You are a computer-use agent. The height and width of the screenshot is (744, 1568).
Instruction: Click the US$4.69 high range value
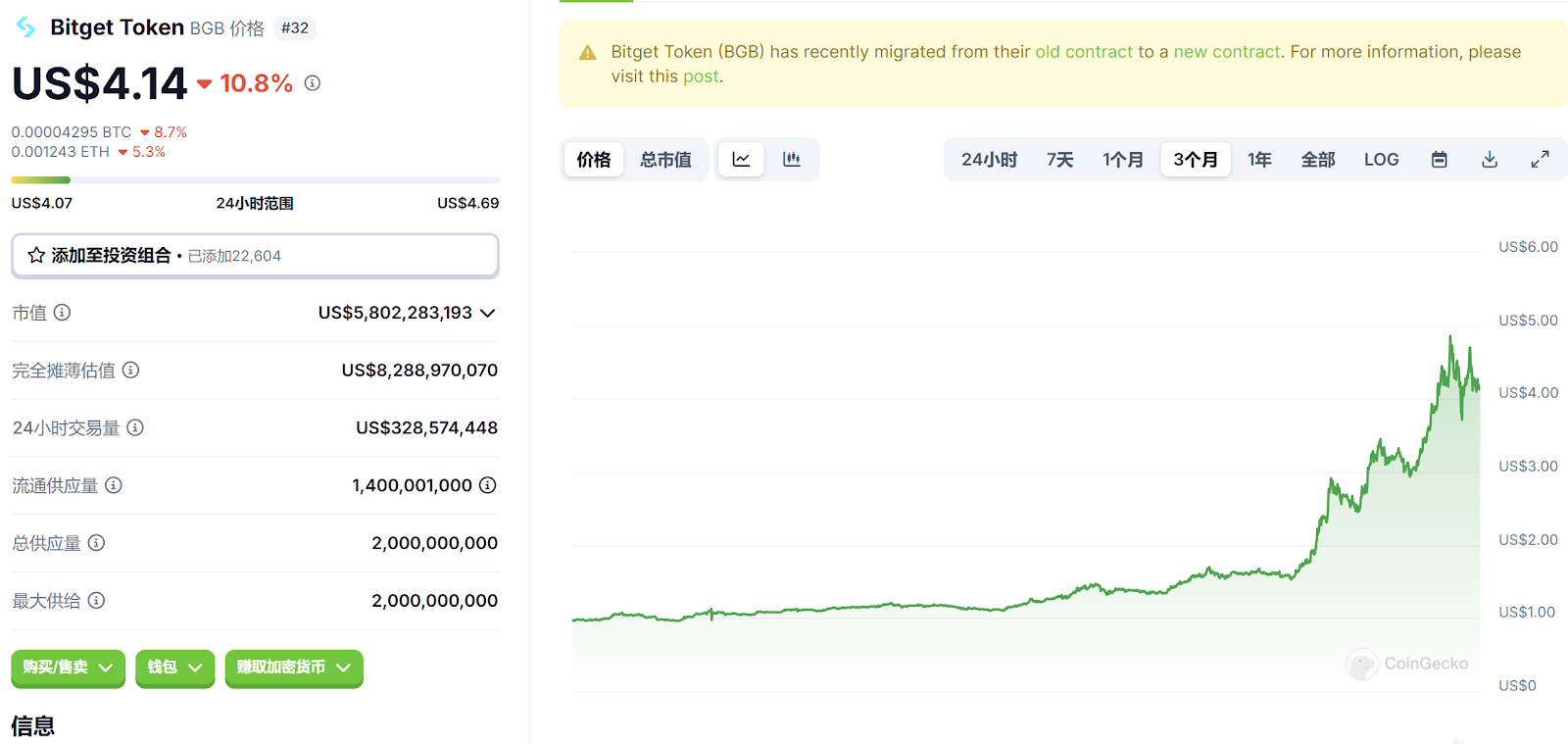468,203
